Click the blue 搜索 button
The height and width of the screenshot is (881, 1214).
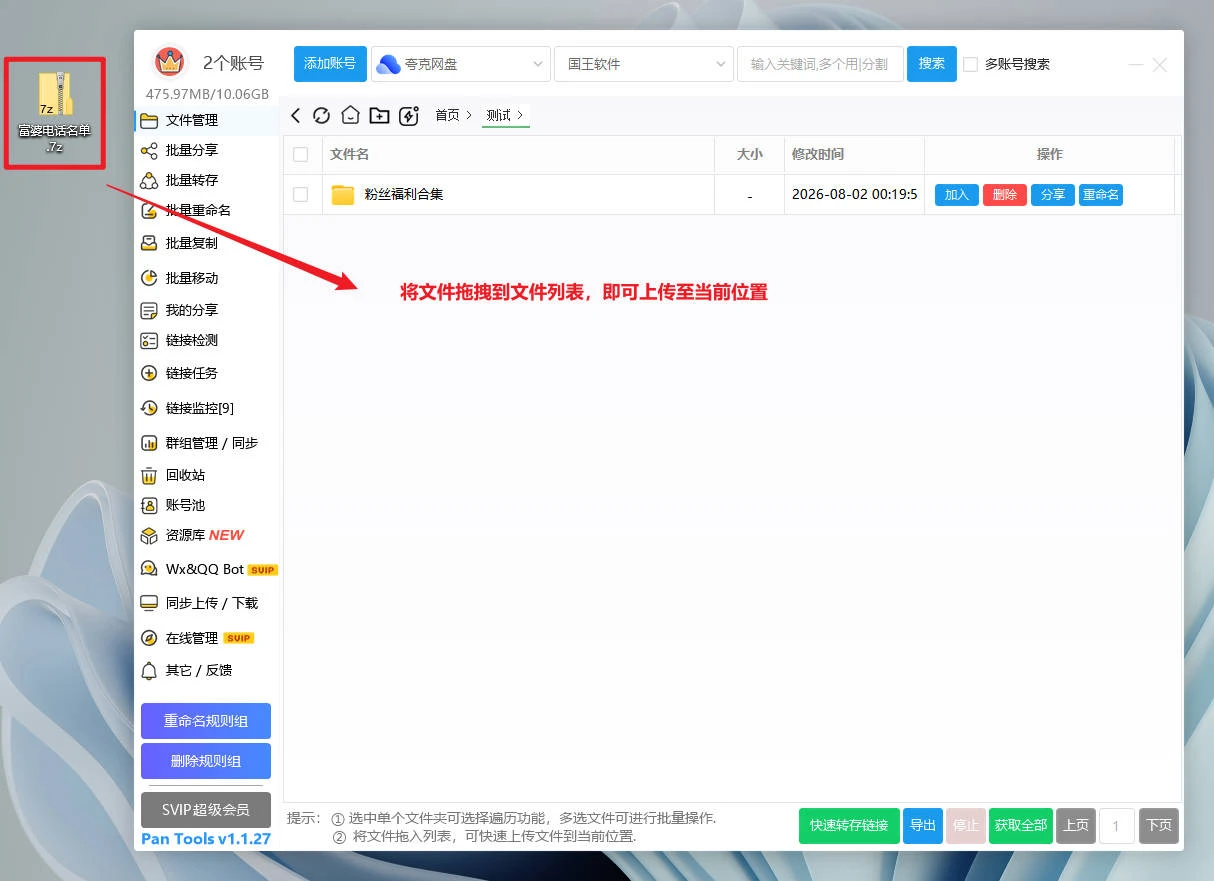click(932, 64)
